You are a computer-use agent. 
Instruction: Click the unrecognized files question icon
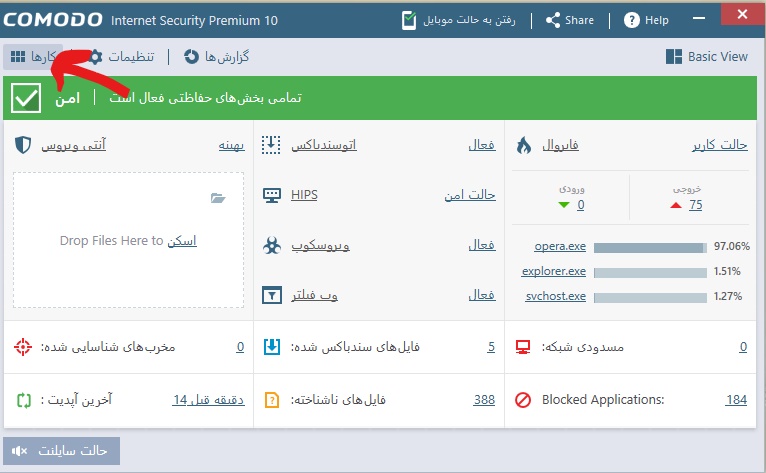(x=272, y=400)
